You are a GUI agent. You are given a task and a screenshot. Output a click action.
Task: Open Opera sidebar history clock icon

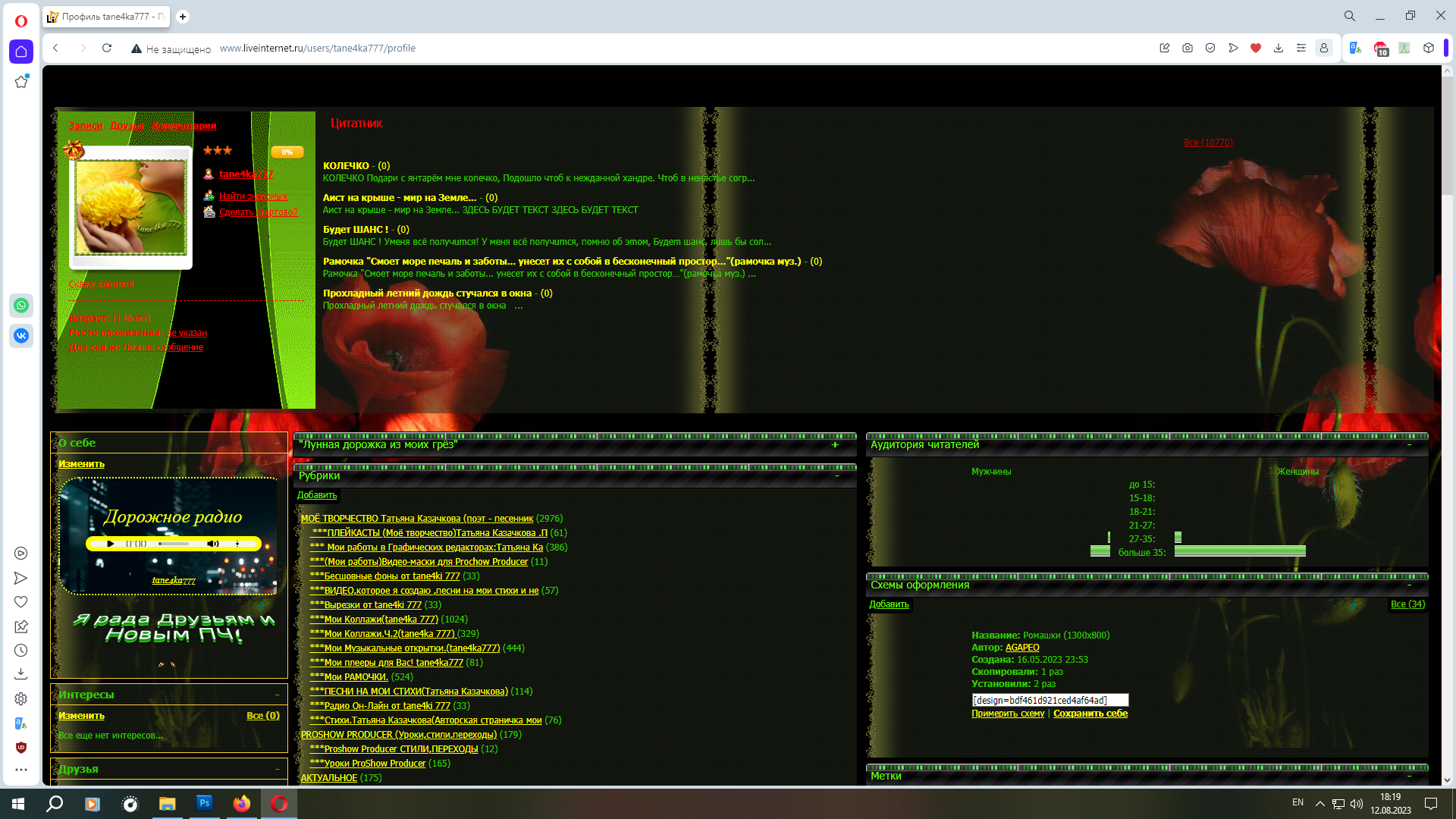coord(21,651)
